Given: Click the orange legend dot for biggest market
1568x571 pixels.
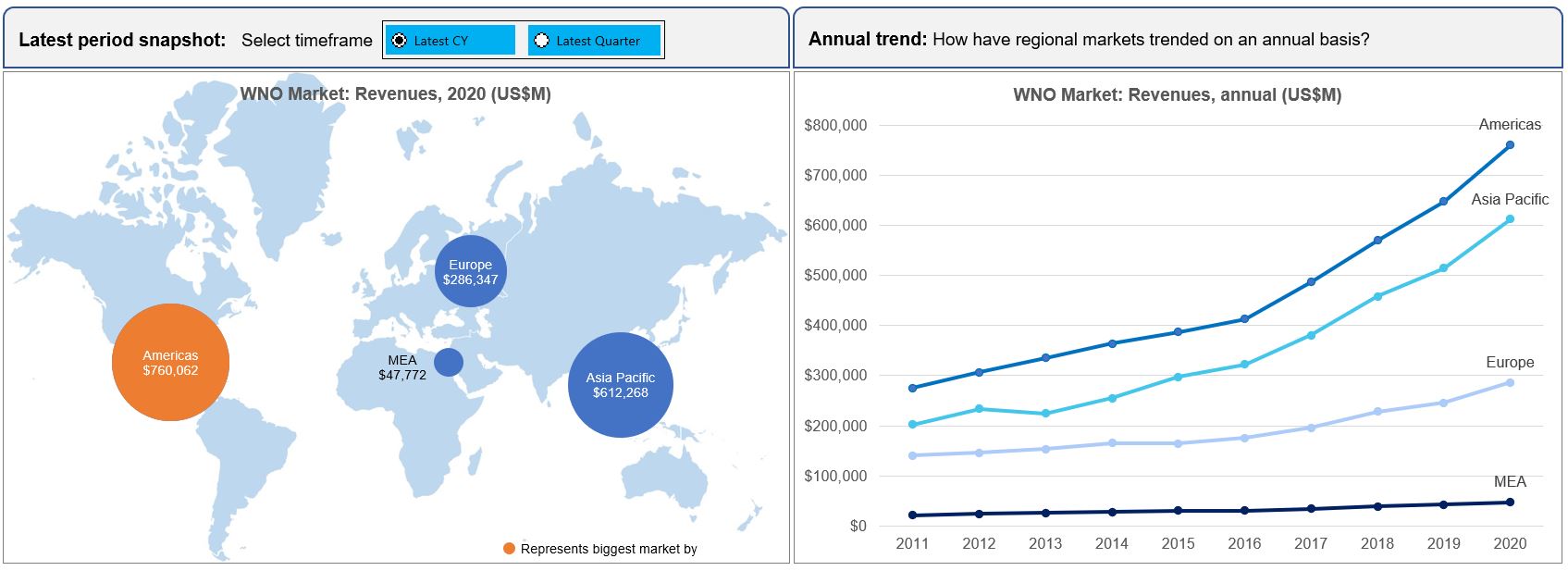Looking at the screenshot, I should click(x=509, y=549).
